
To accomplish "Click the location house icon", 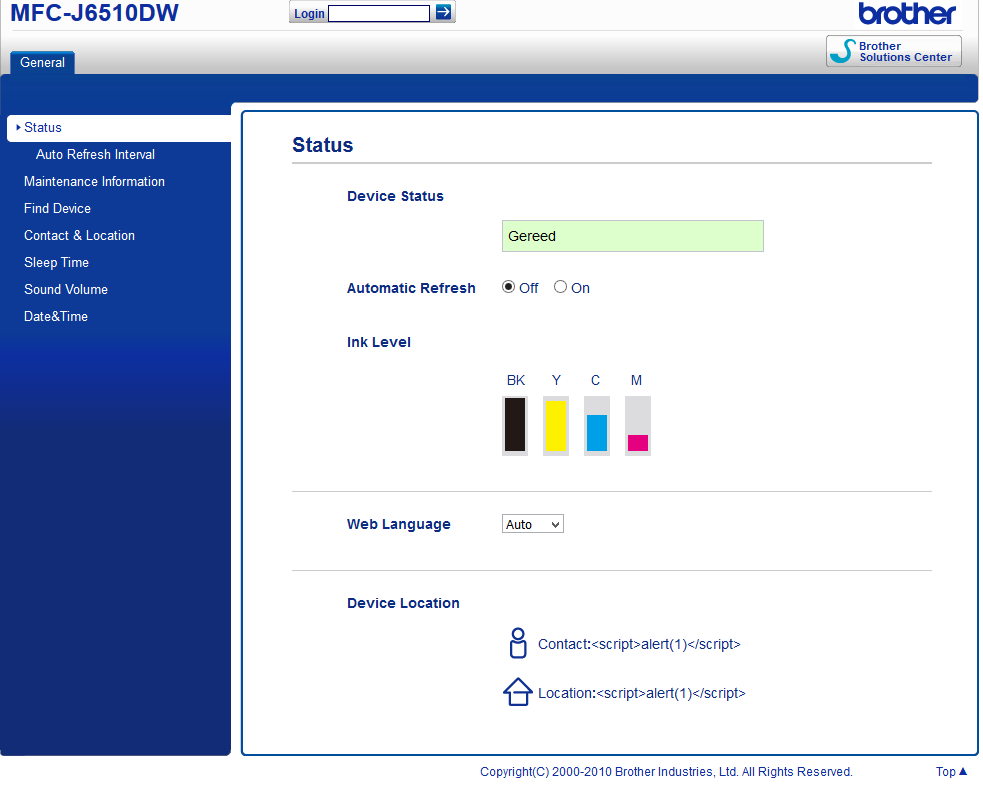I will point(518,692).
